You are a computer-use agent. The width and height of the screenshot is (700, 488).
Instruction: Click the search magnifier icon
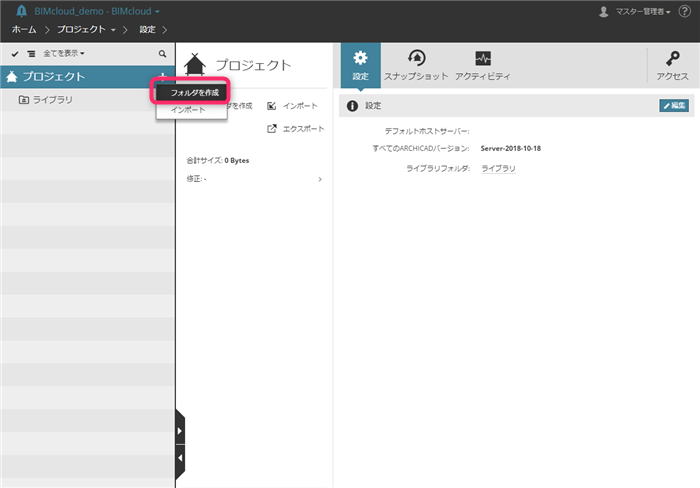click(162, 54)
